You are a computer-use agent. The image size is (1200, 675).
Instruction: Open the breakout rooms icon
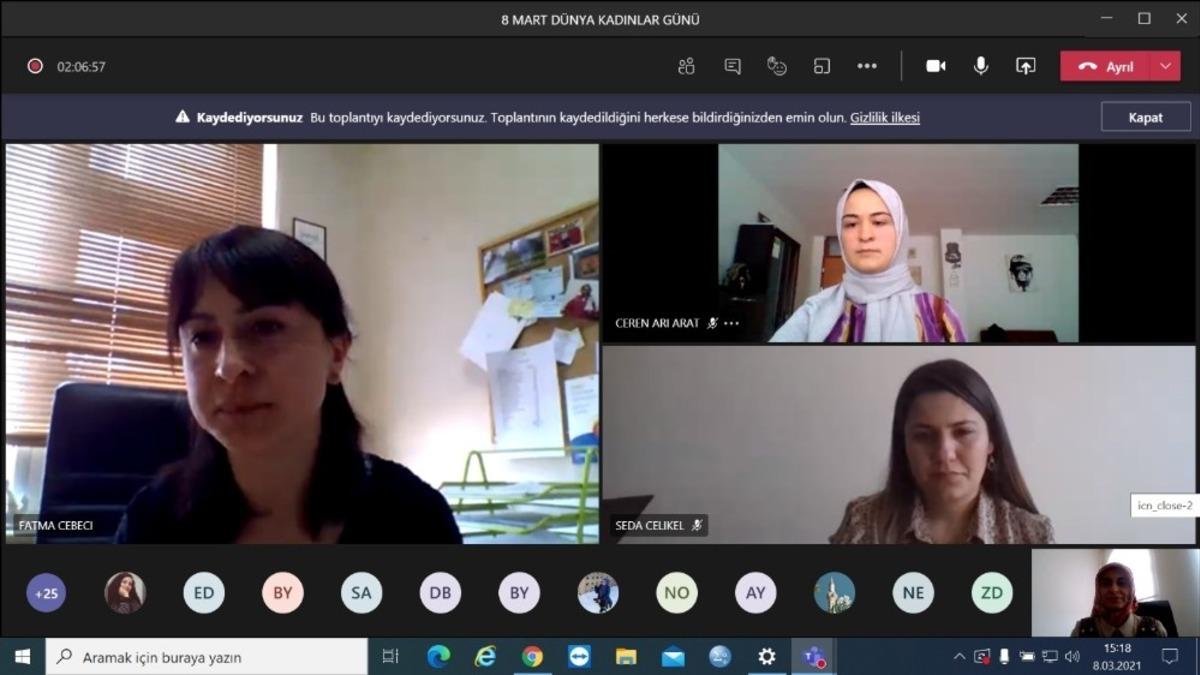coord(822,66)
